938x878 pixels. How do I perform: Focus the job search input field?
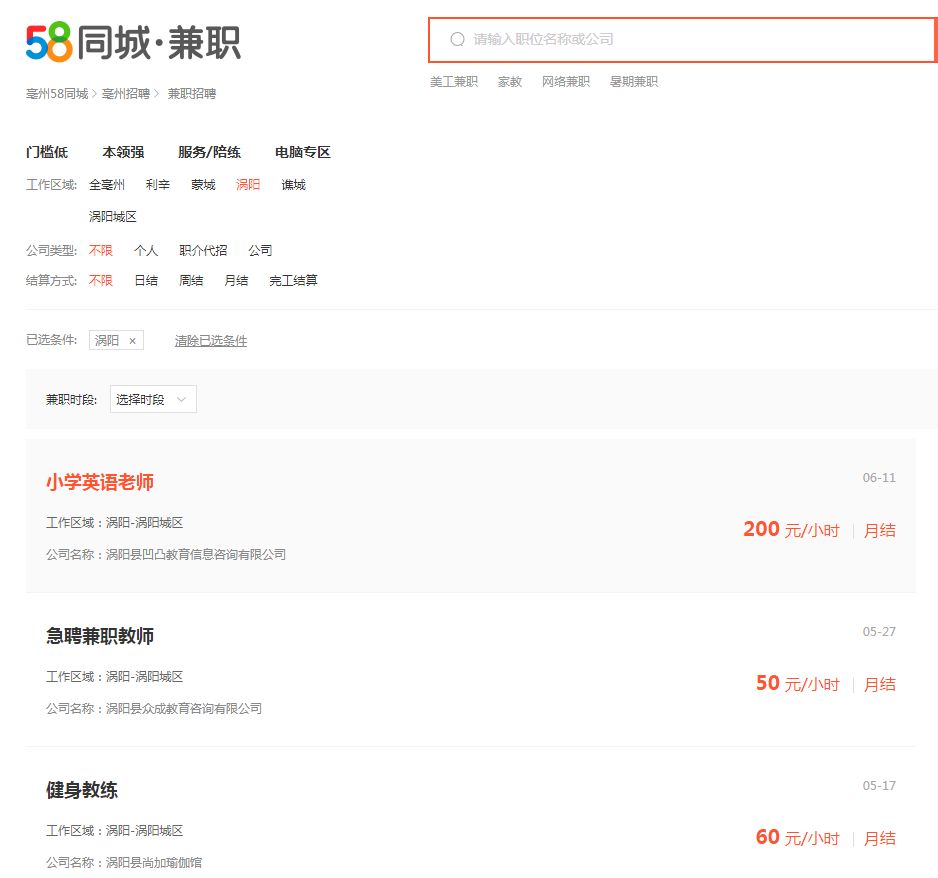click(x=690, y=40)
